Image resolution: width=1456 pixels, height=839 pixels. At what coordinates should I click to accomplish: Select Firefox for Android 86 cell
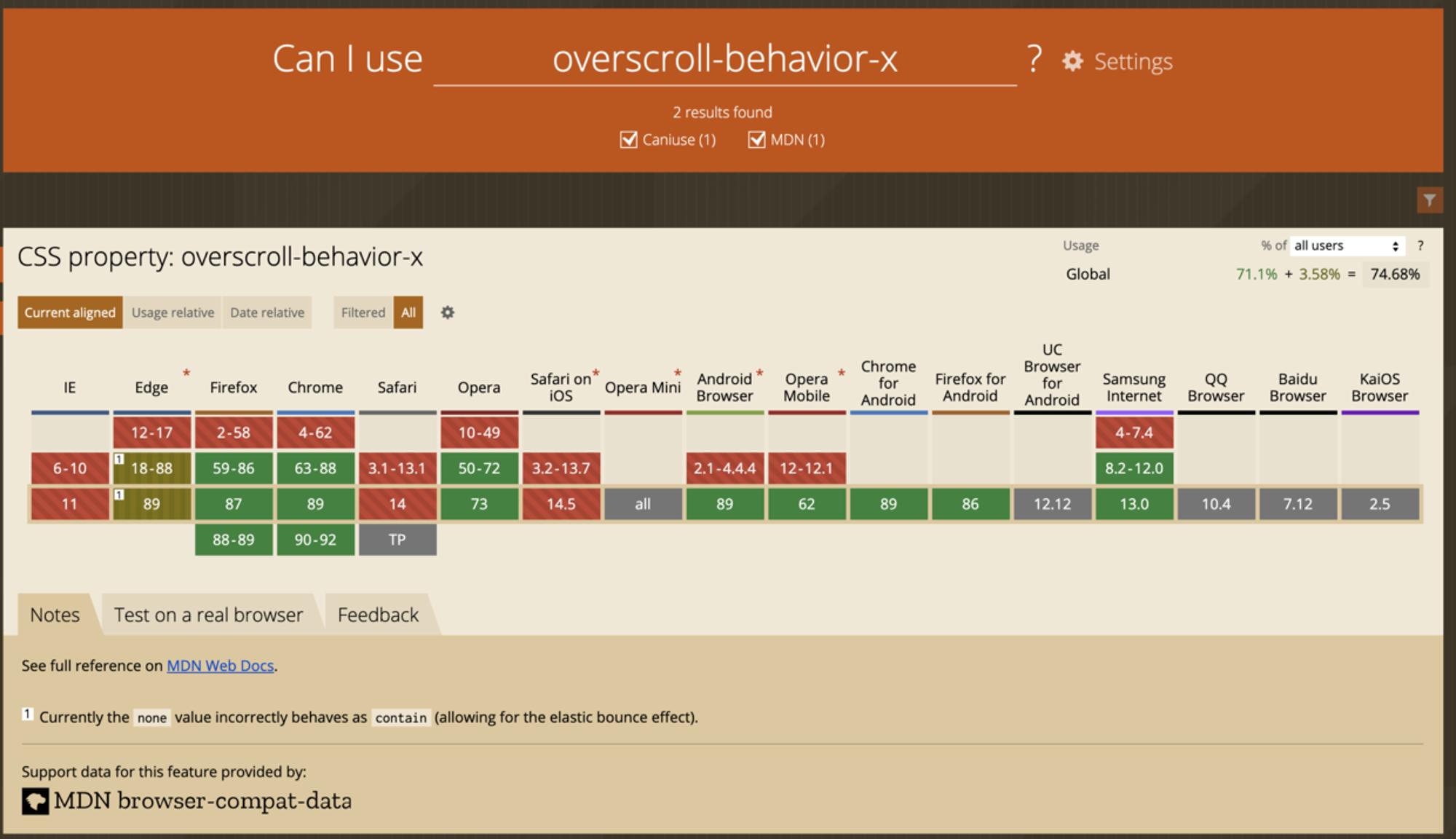[x=970, y=504]
